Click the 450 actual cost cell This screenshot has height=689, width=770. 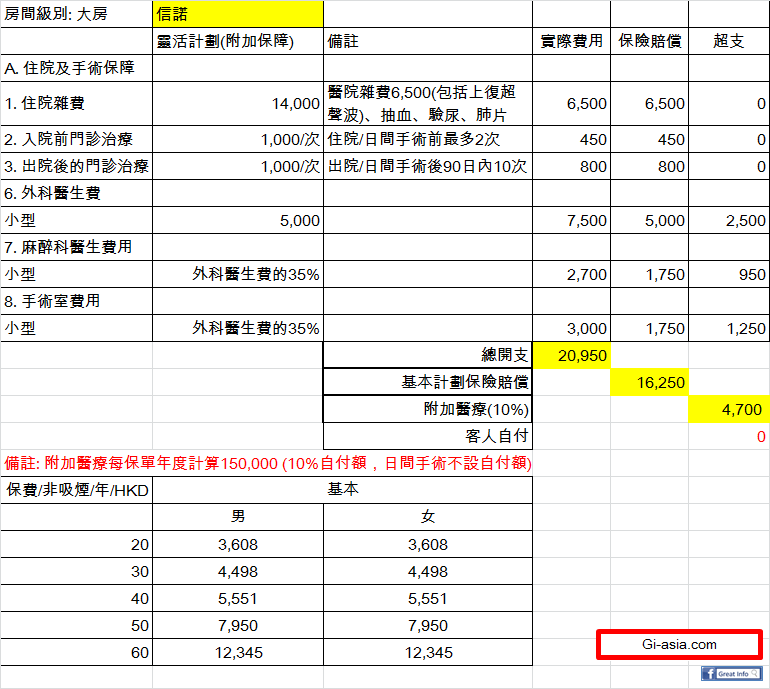click(x=571, y=139)
